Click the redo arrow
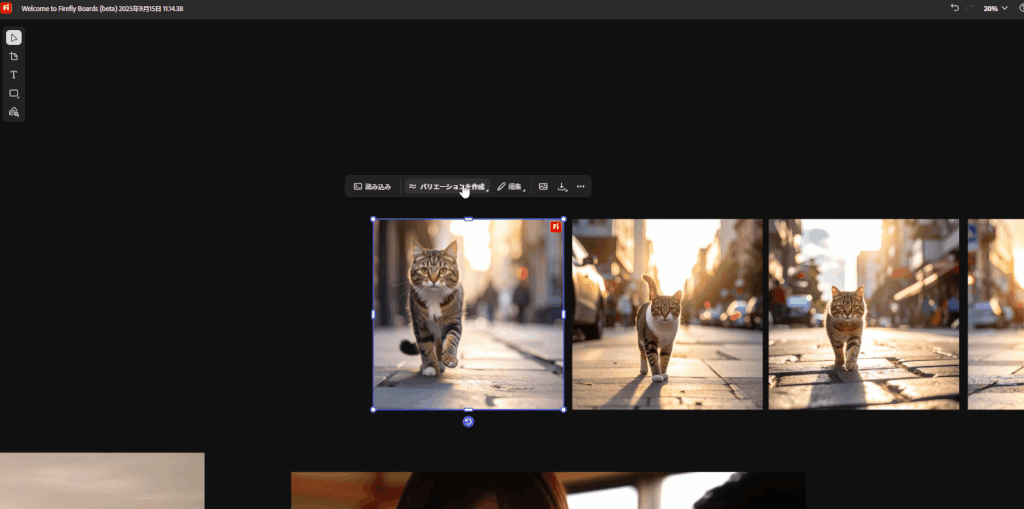The height and width of the screenshot is (509, 1024). [970, 8]
